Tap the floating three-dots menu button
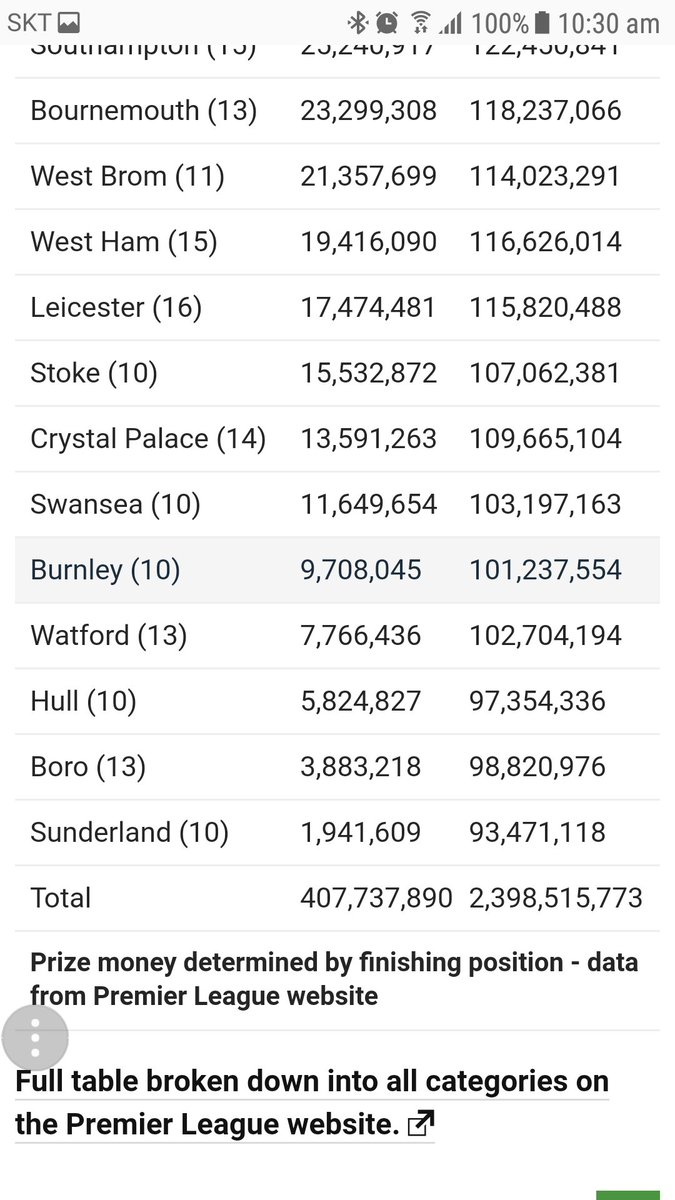Screen dimensions: 675x1200 (35, 1039)
